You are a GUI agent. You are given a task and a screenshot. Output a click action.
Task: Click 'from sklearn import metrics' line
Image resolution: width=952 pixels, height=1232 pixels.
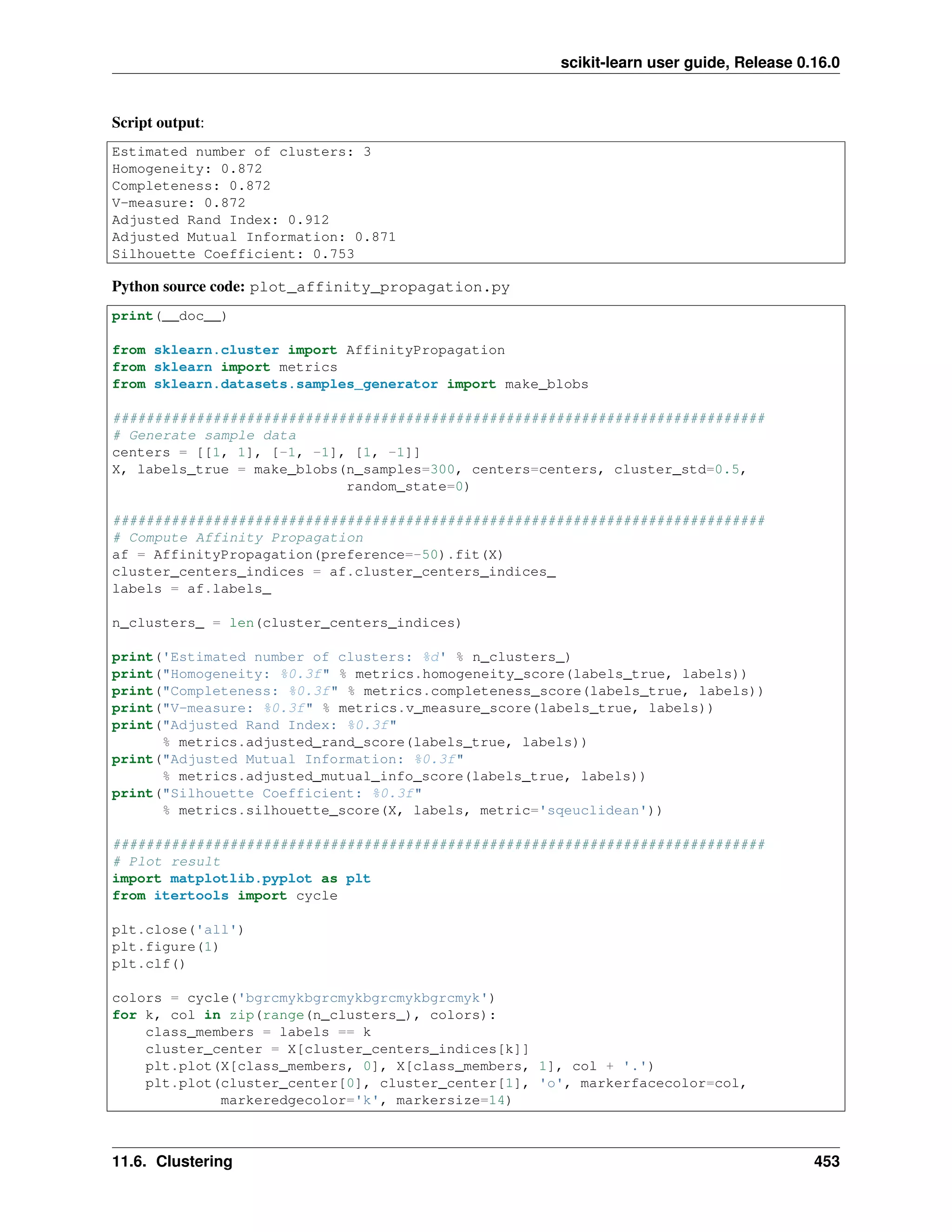[x=225, y=367]
